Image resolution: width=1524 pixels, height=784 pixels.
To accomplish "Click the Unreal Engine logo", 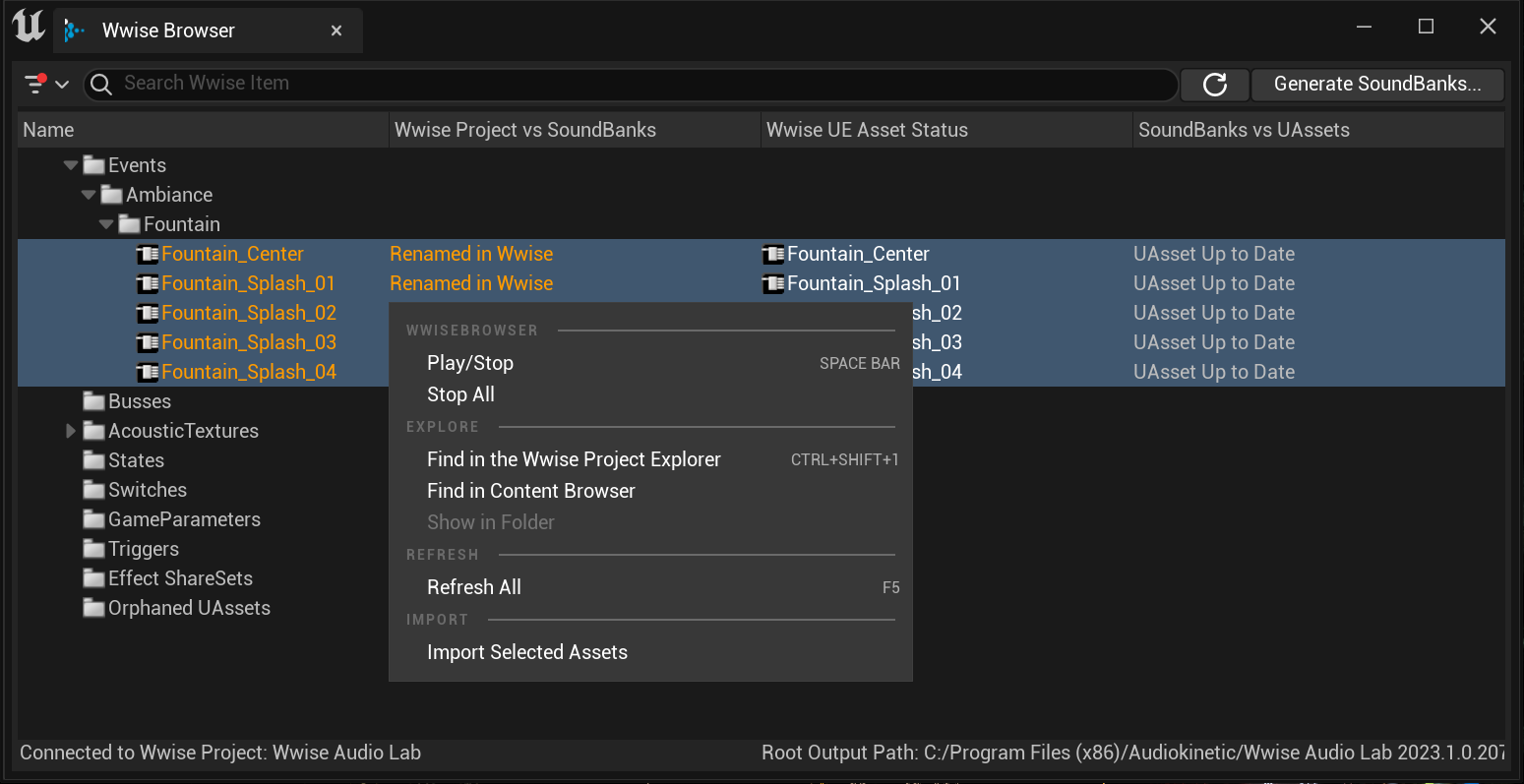I will tap(28, 27).
